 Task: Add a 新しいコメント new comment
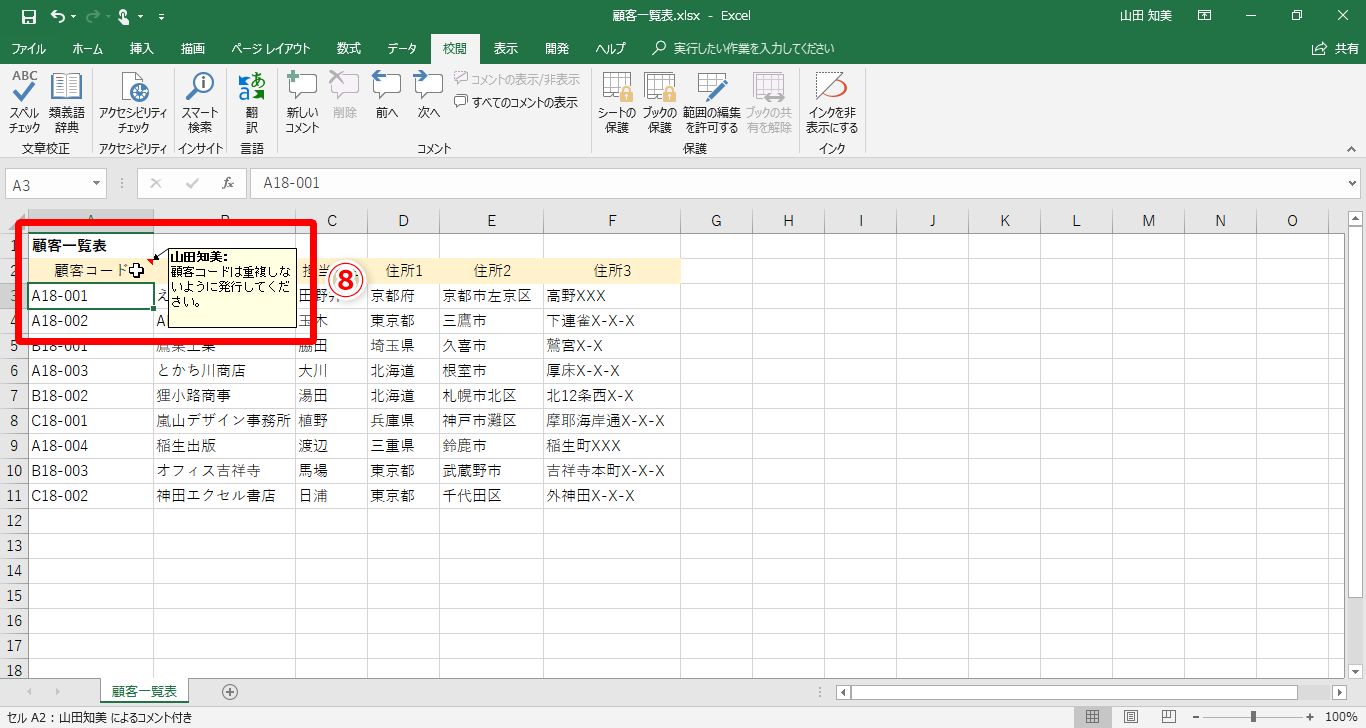pos(302,102)
